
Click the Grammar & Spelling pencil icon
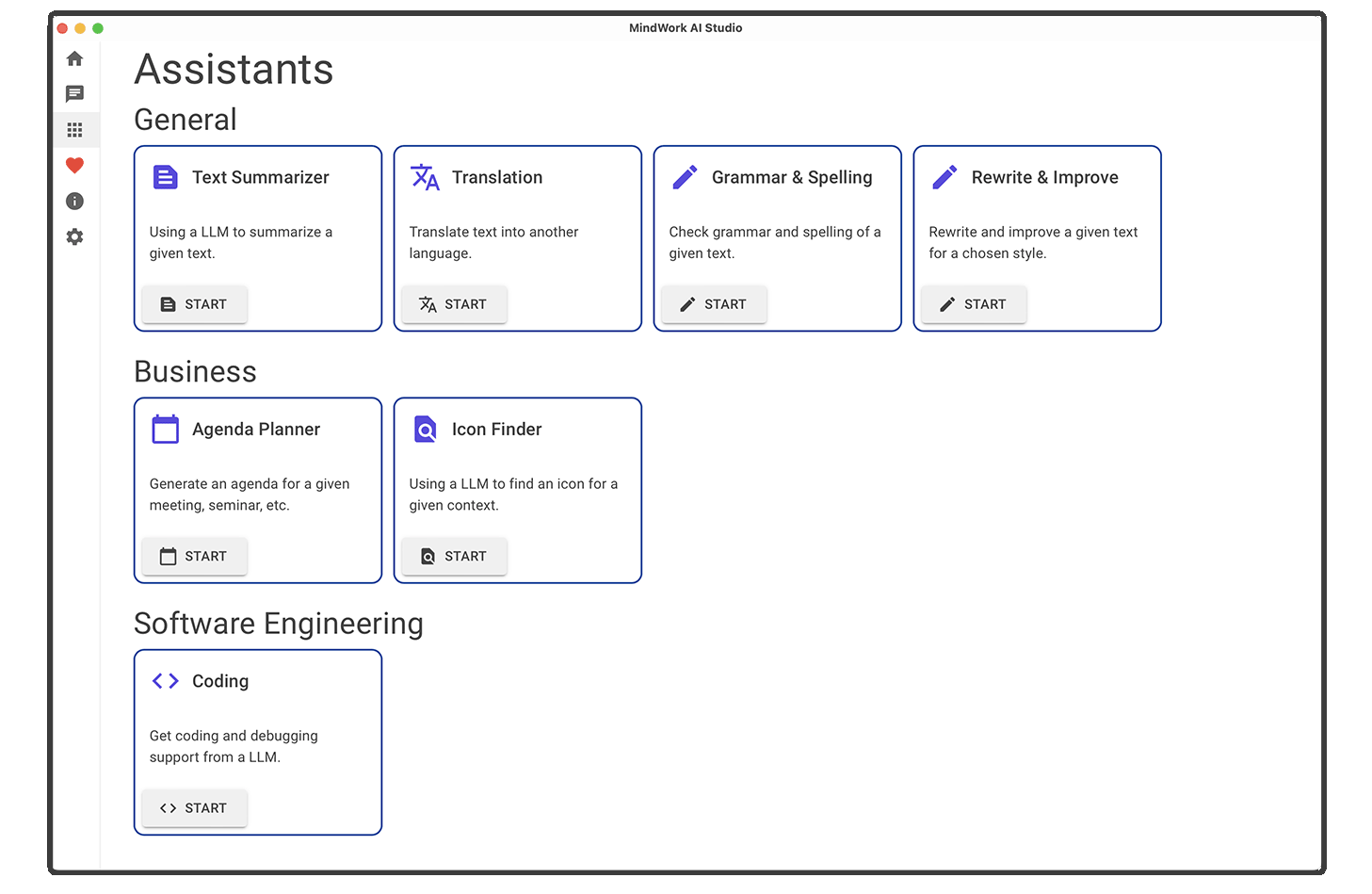[x=685, y=176]
